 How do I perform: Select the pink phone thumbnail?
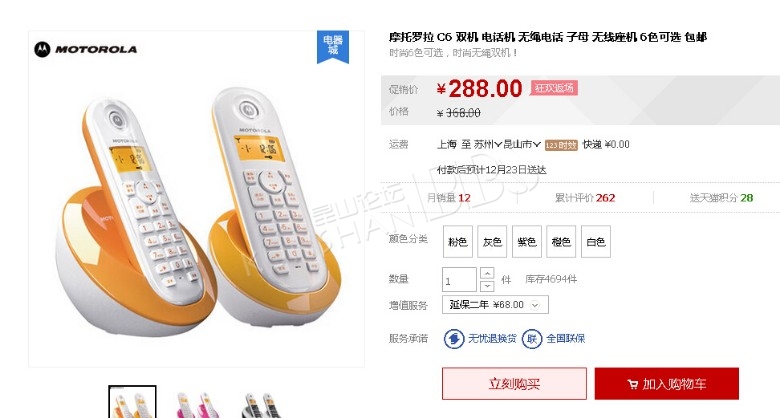pos(200,403)
